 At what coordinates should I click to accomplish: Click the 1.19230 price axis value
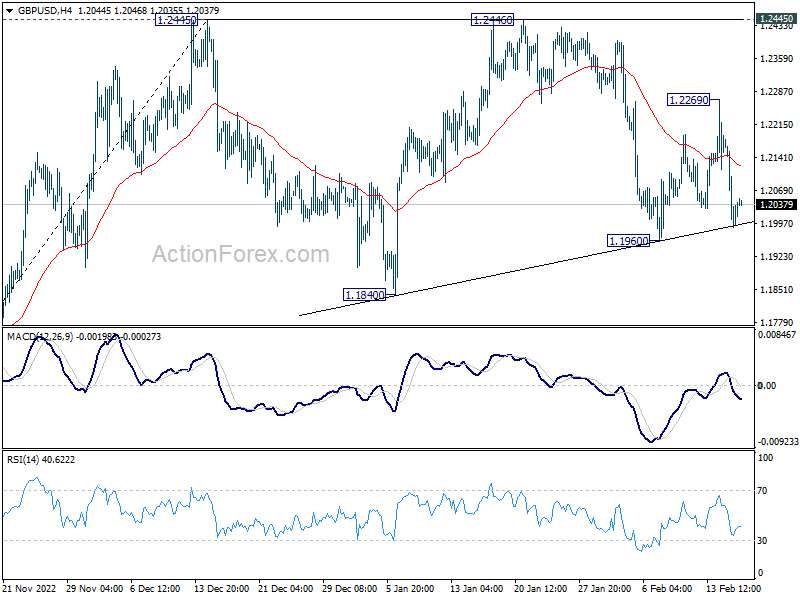click(777, 257)
